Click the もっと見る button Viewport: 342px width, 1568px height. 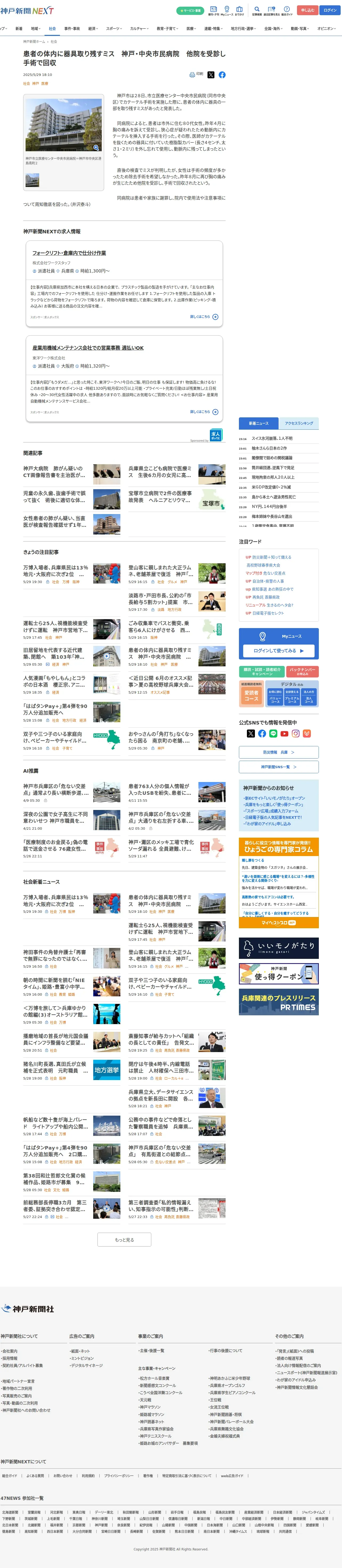coord(124,1239)
